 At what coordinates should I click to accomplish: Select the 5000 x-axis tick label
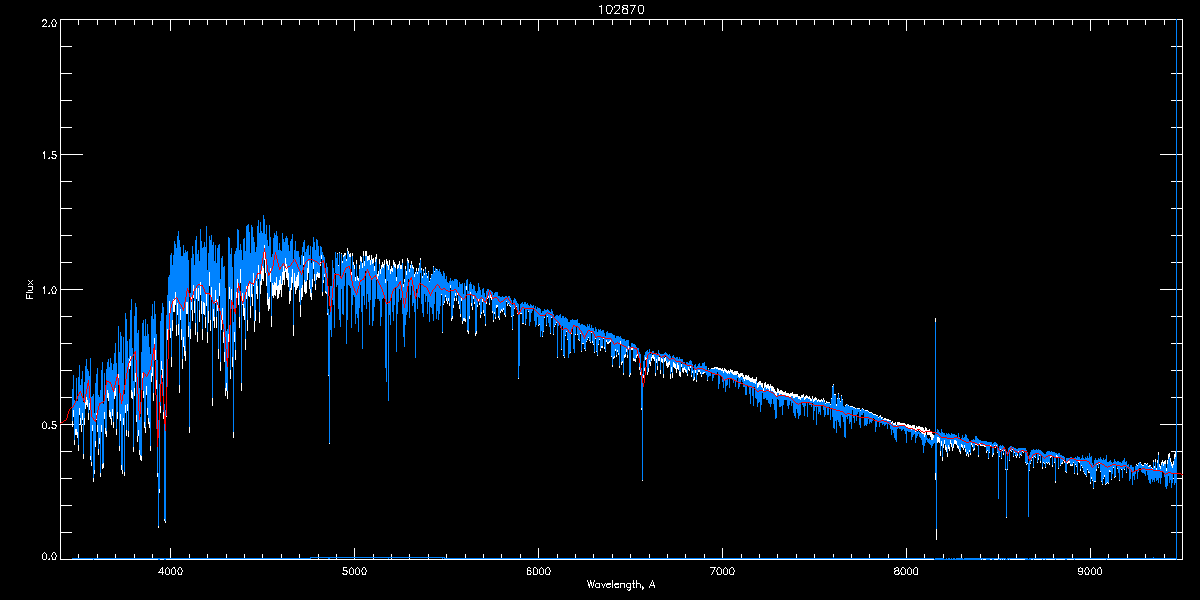click(x=354, y=572)
